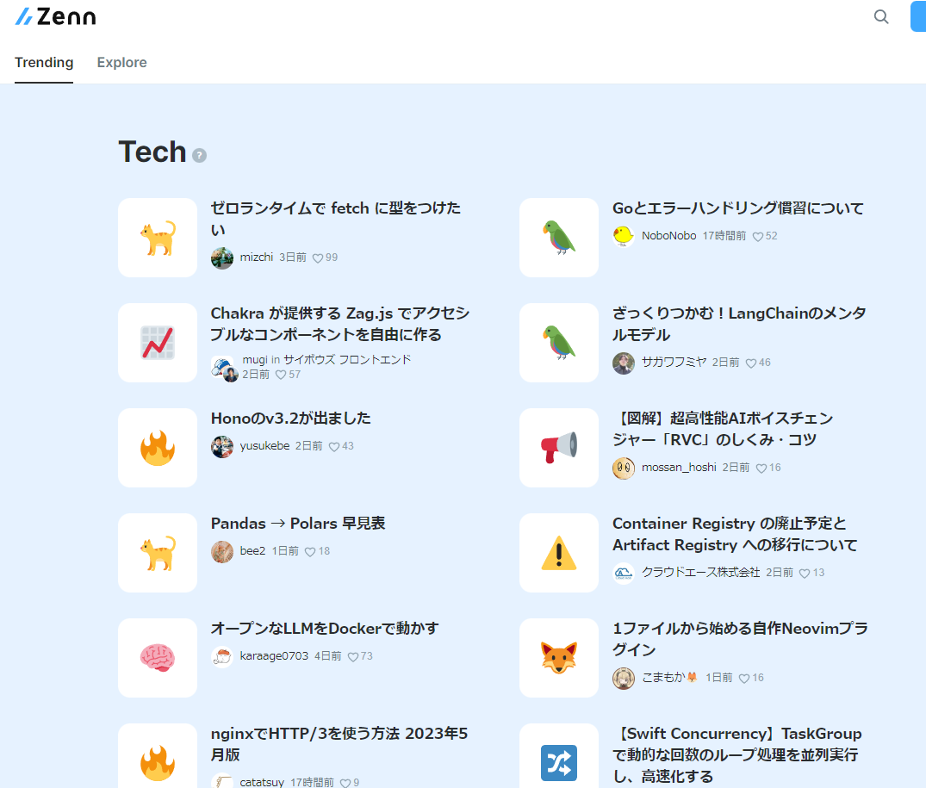The image size is (926, 788).
Task: Click the heart icon next to mossan_hoshi
Action: [x=762, y=468]
